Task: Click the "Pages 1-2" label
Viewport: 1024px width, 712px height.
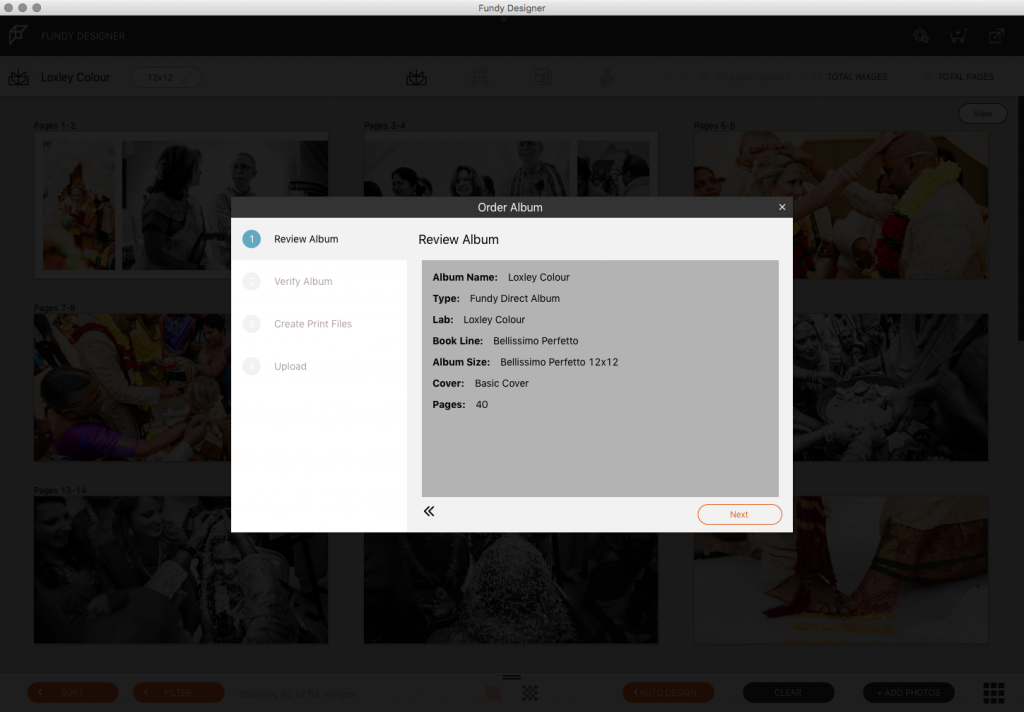Action: point(55,125)
